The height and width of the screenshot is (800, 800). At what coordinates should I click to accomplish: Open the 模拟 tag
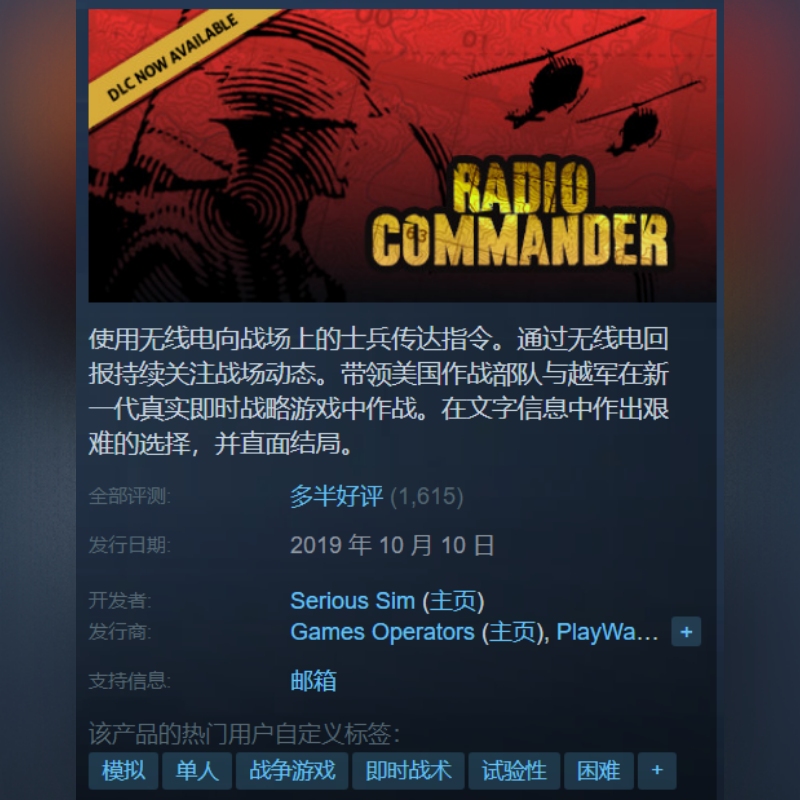coord(123,770)
